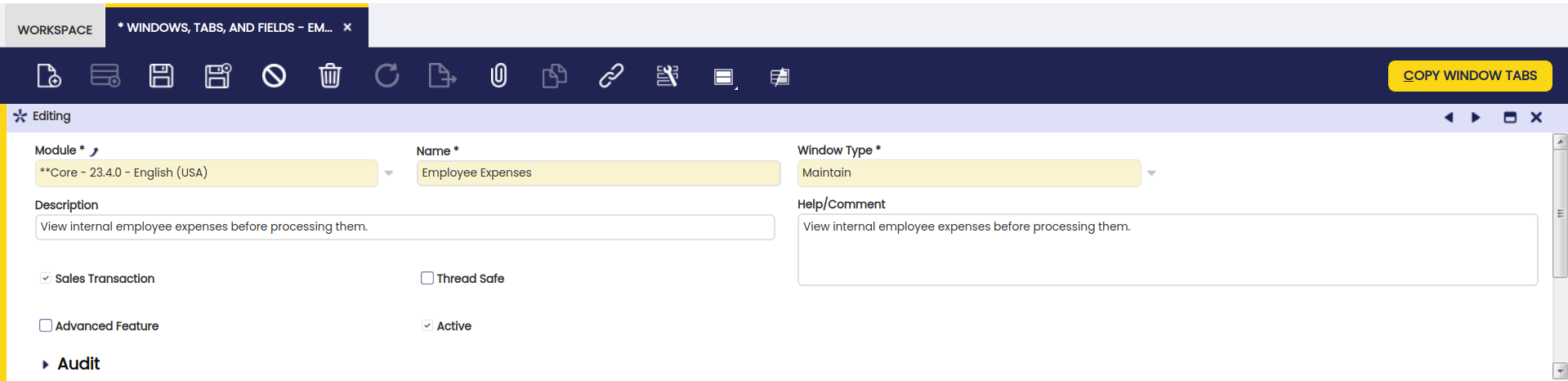Maximize the editing form panel
The image size is (1568, 381).
pos(1510,117)
